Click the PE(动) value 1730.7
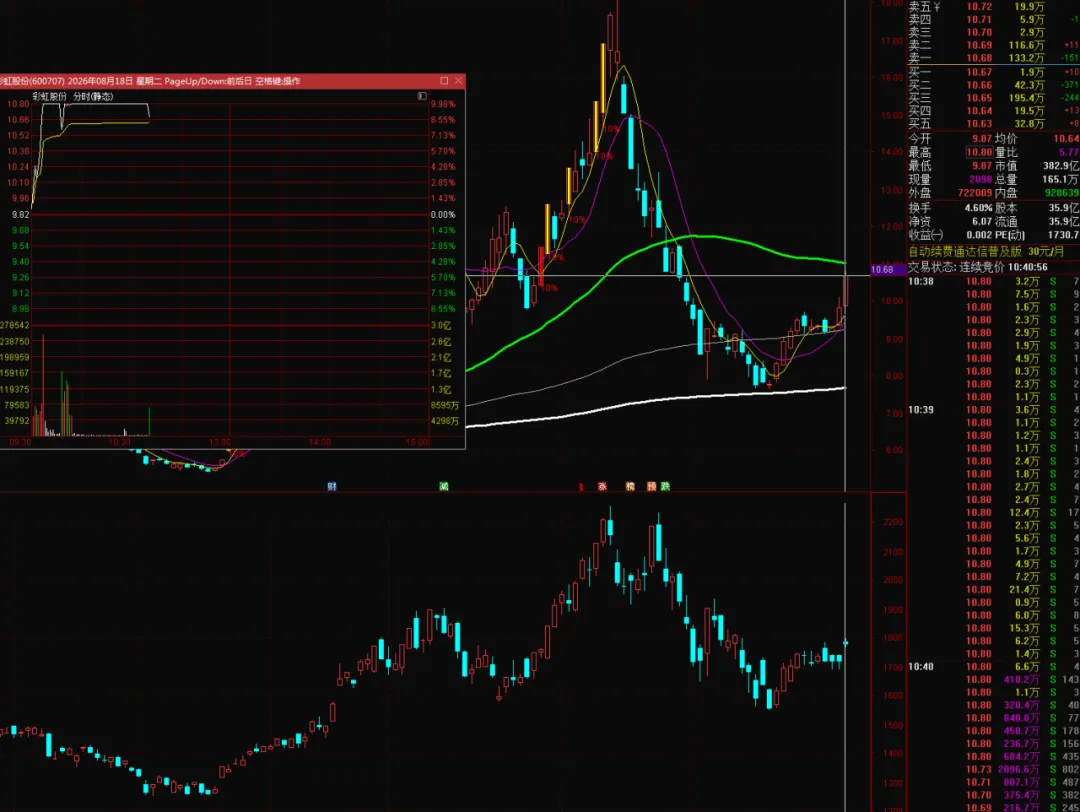Viewport: 1080px width, 812px height. pos(1063,236)
